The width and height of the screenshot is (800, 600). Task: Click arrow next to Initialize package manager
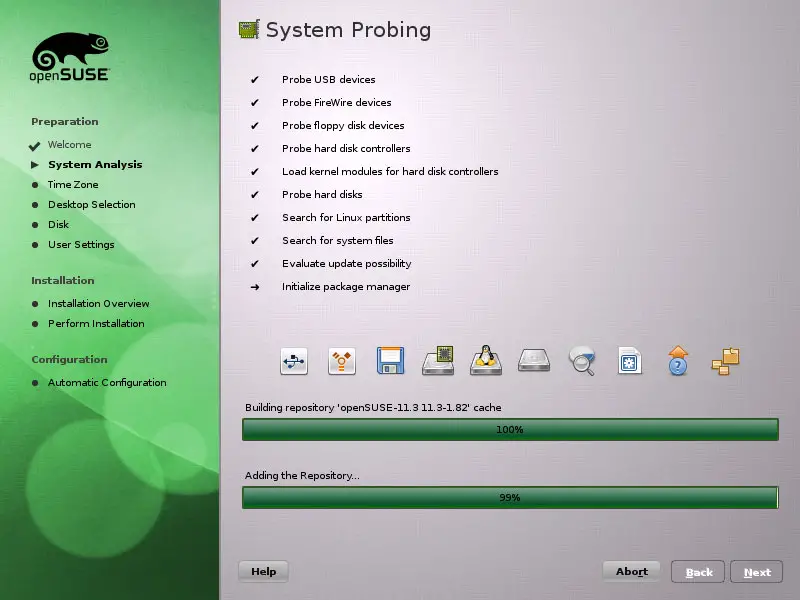click(x=255, y=287)
